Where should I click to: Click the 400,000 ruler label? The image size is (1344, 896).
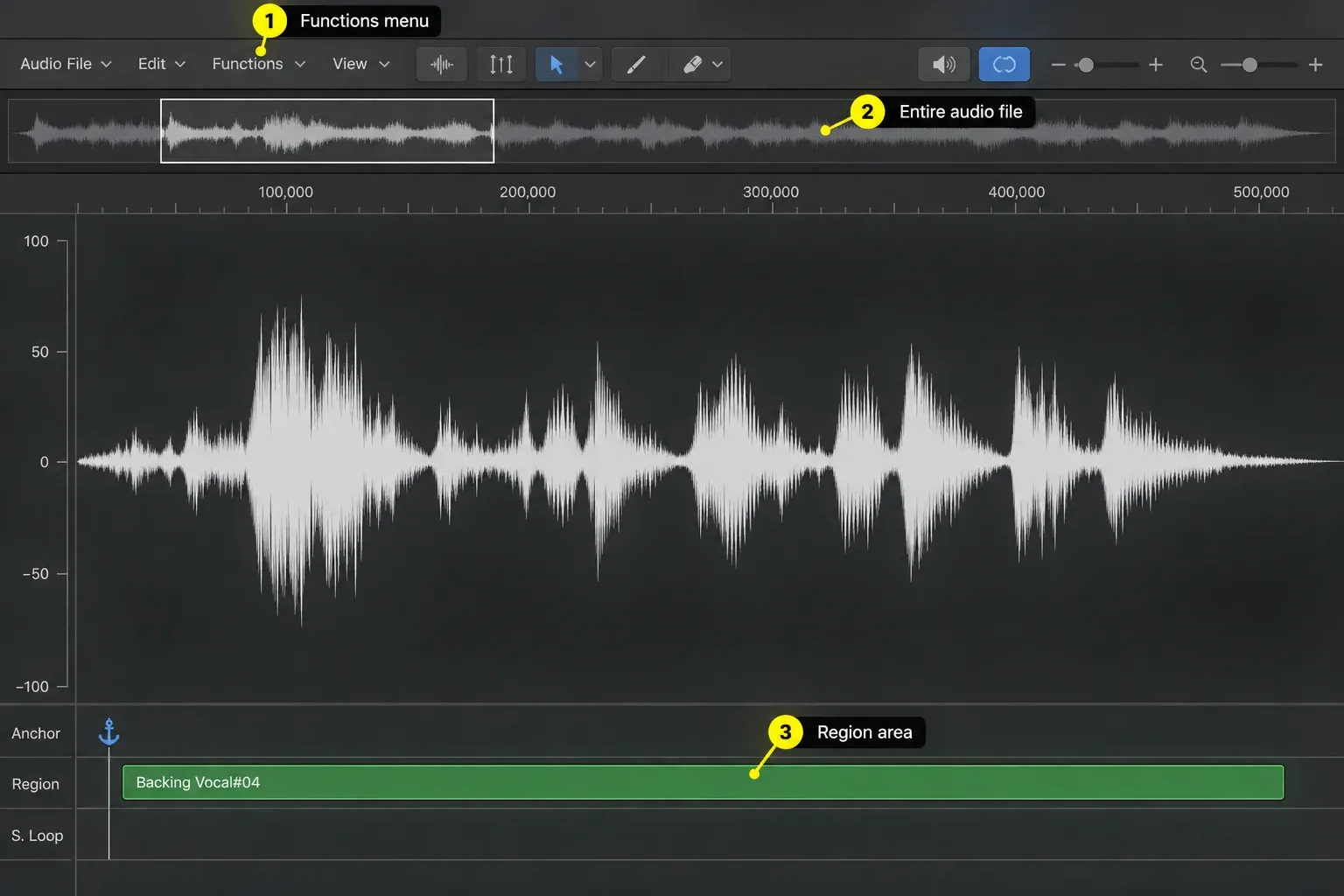tap(1017, 192)
